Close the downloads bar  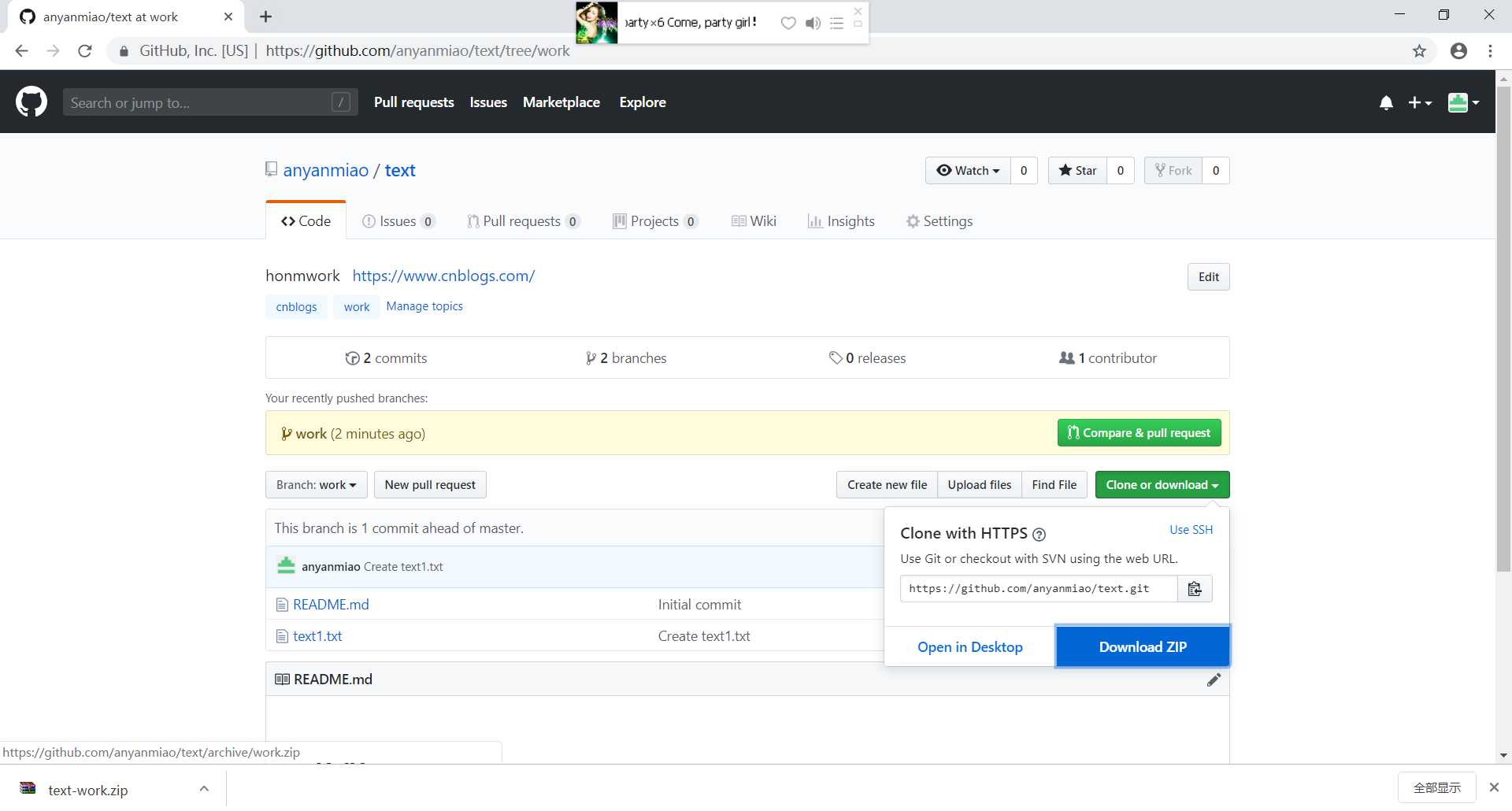pos(1494,787)
